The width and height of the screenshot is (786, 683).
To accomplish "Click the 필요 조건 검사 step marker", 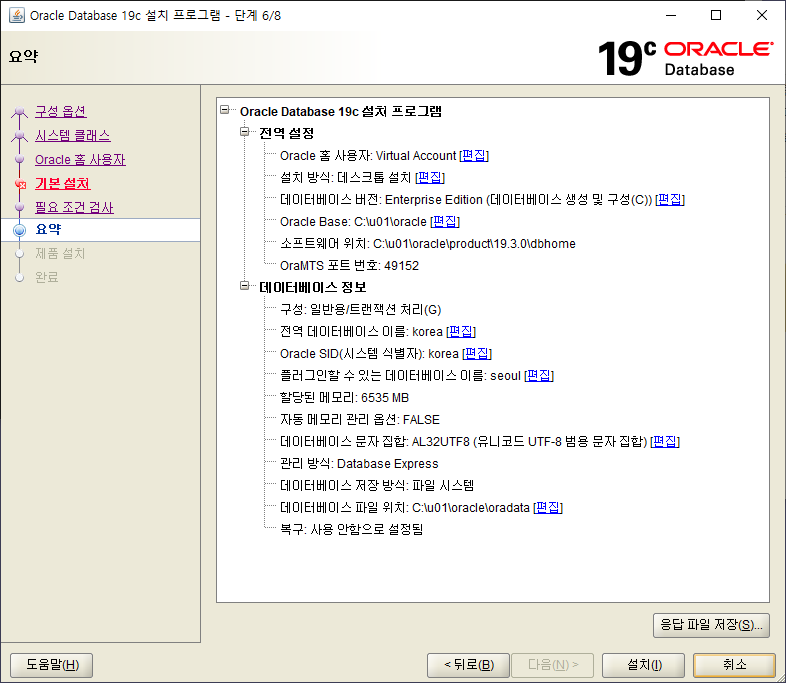I will coord(20,207).
